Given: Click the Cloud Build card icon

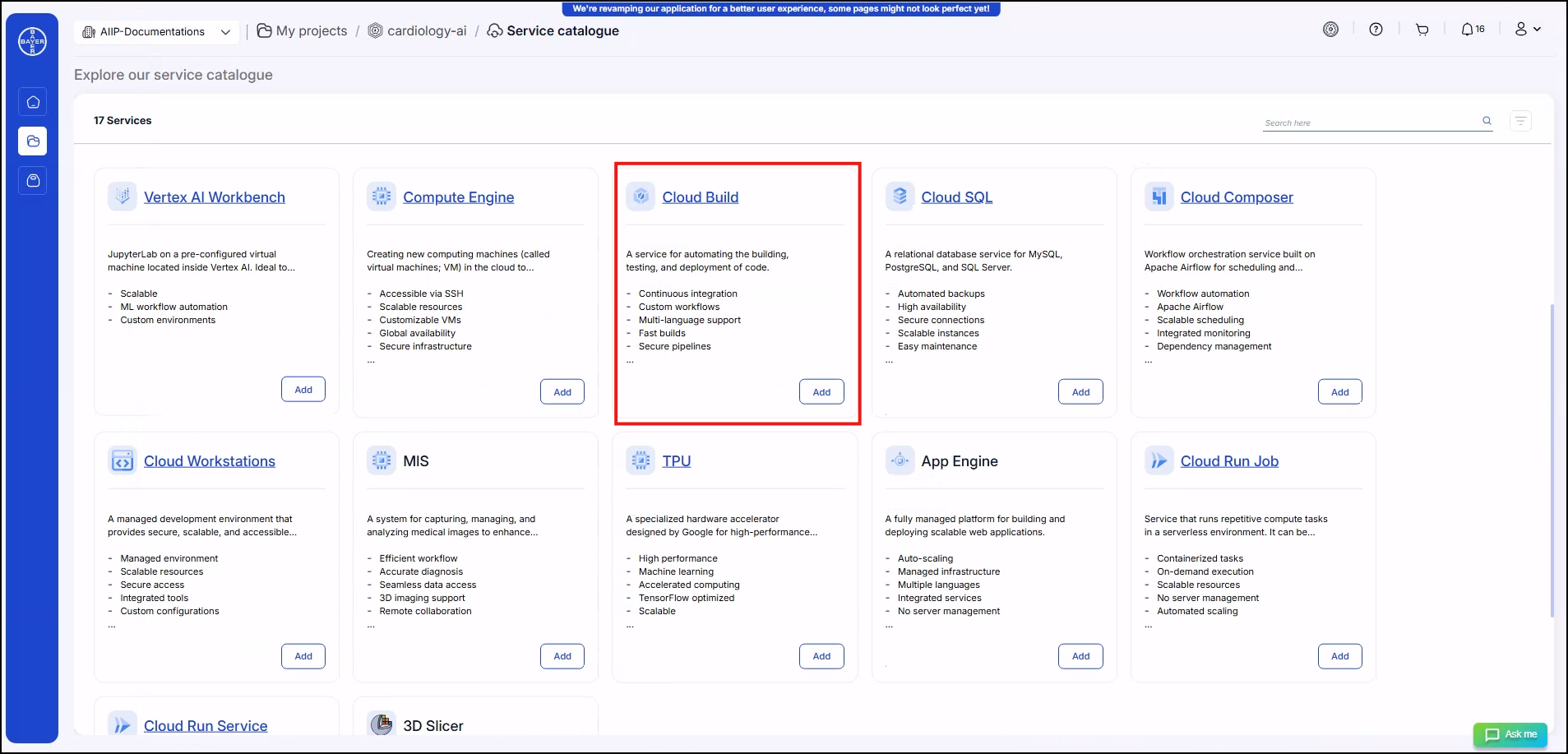Looking at the screenshot, I should (x=641, y=197).
